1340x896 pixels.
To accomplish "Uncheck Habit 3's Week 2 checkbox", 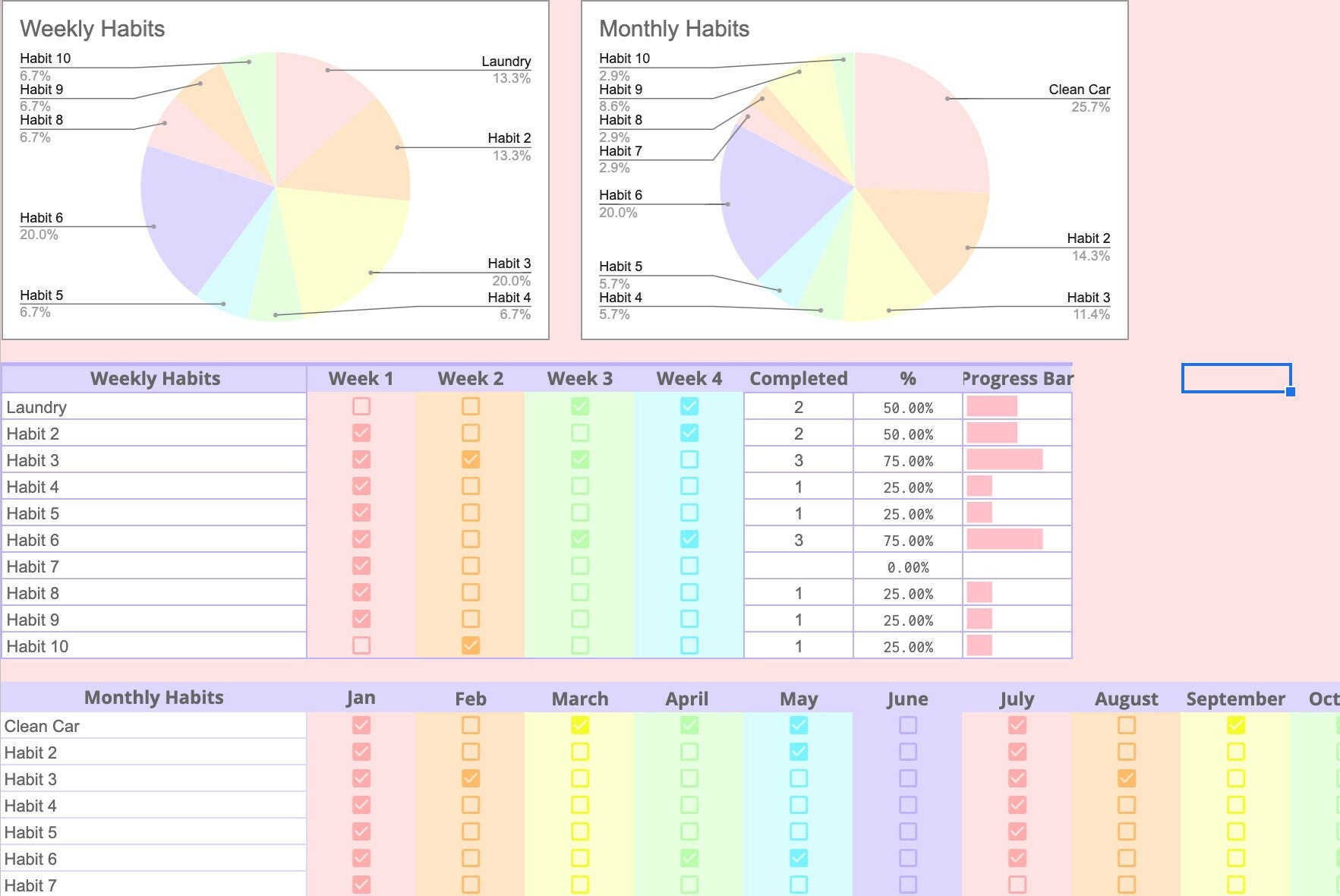I will click(x=470, y=459).
